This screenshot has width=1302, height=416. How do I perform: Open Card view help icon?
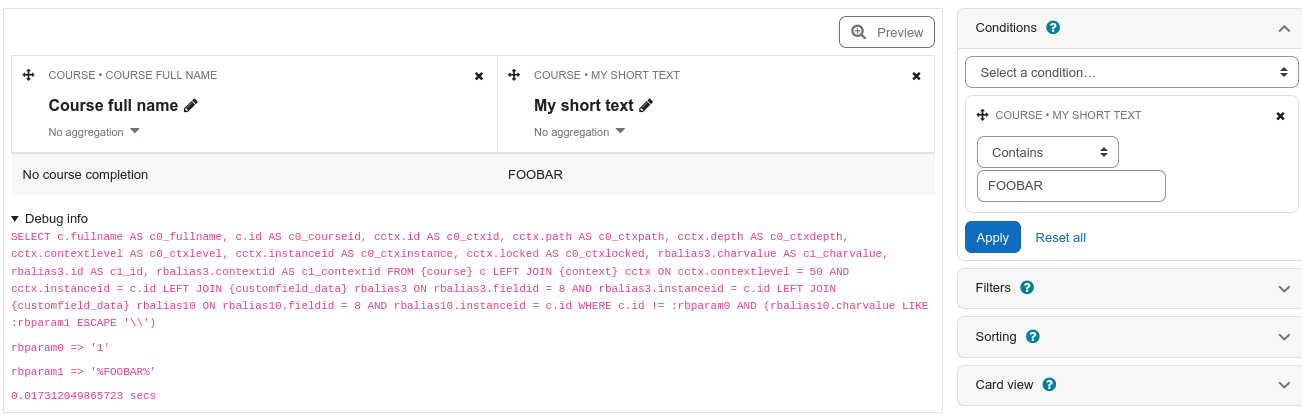(1050, 385)
